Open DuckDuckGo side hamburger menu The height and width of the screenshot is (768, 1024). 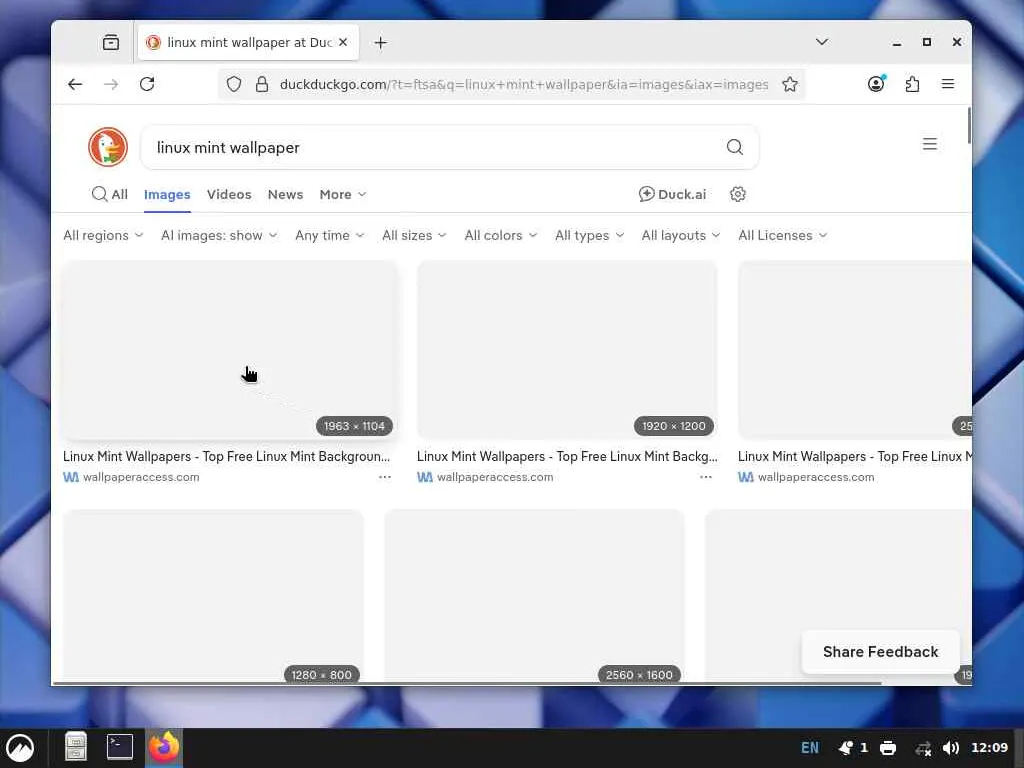coord(930,144)
